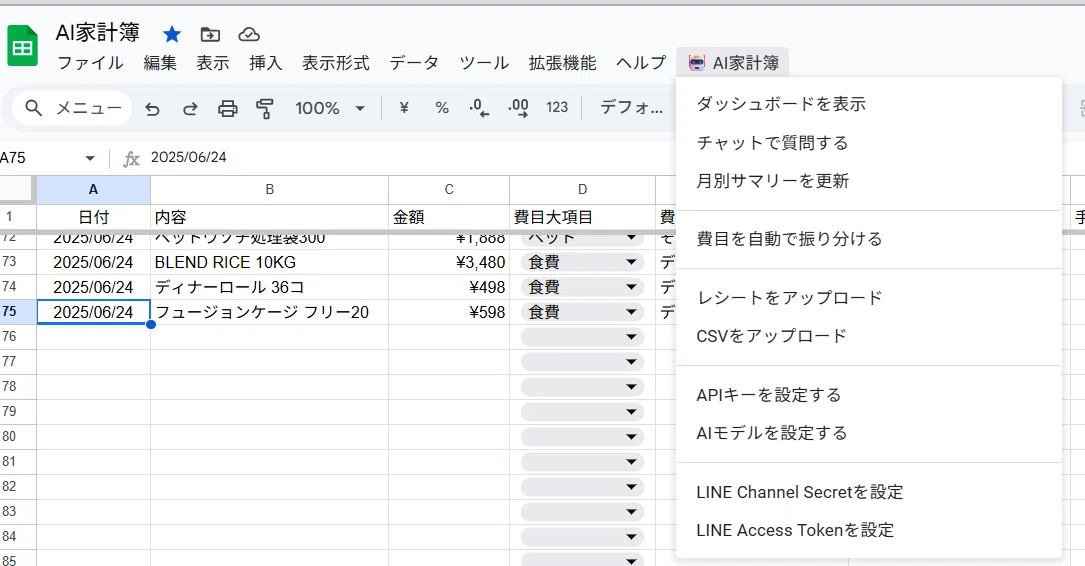Open the zoom 100% dropdown
The image size is (1085, 566).
click(329, 108)
